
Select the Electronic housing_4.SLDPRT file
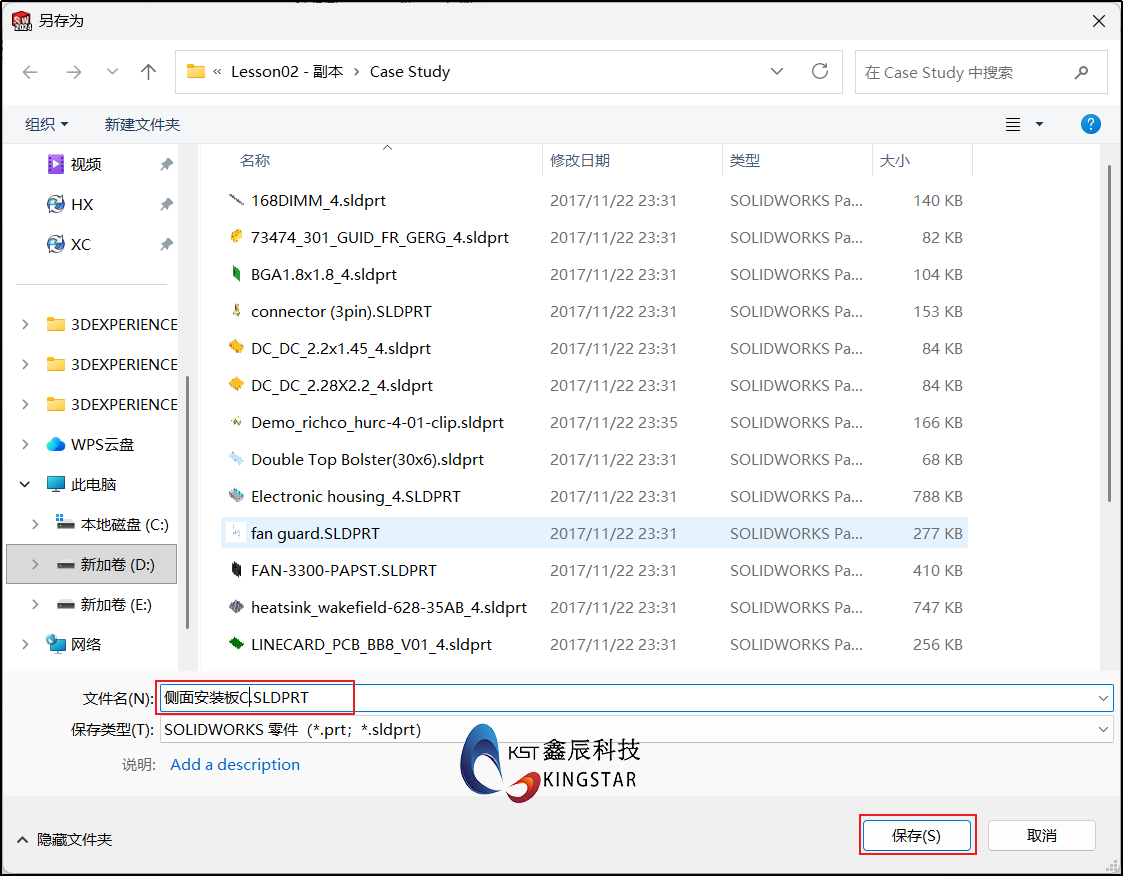594,496
